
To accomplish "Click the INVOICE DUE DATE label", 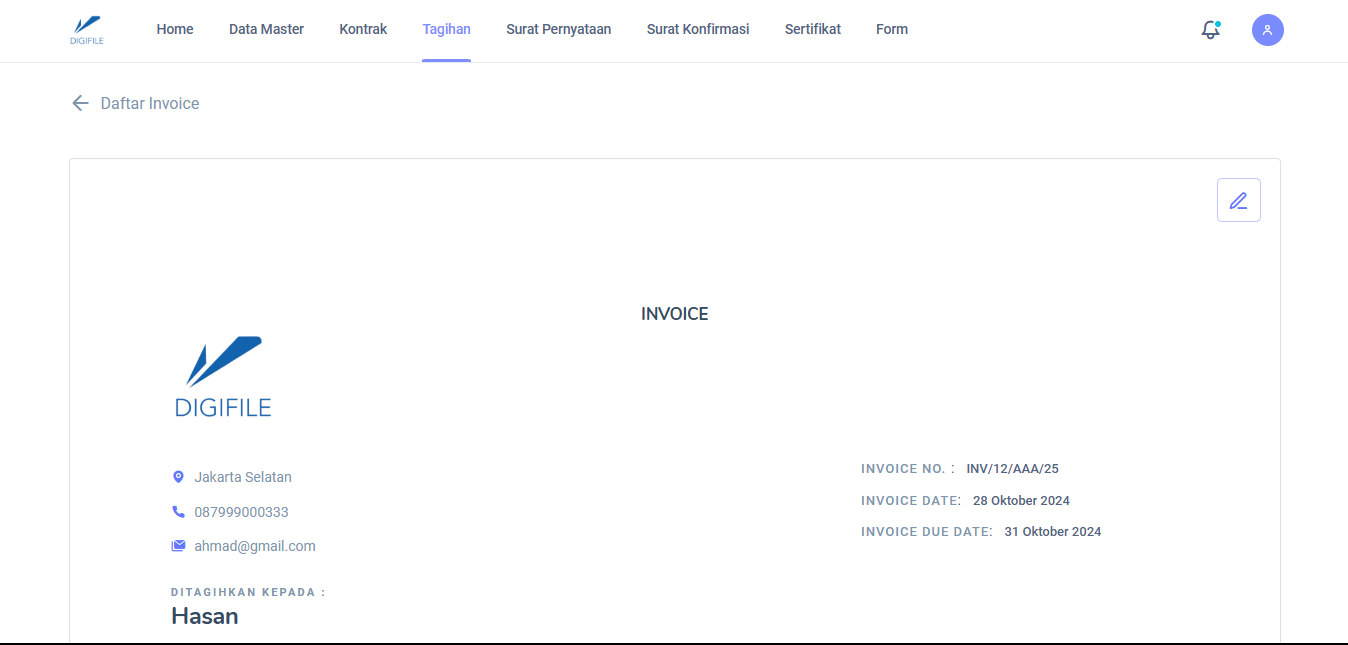I will click(927, 532).
